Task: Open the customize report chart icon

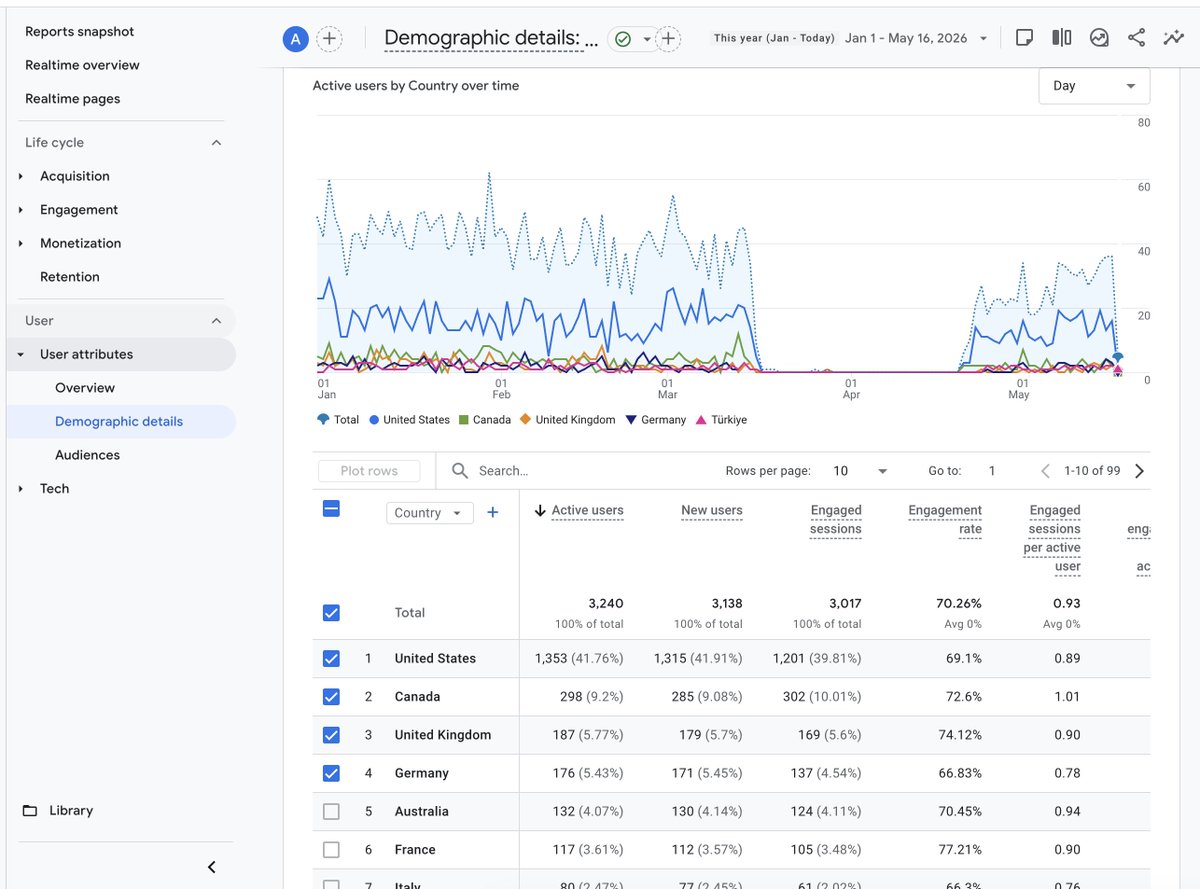Action: pos(1099,38)
